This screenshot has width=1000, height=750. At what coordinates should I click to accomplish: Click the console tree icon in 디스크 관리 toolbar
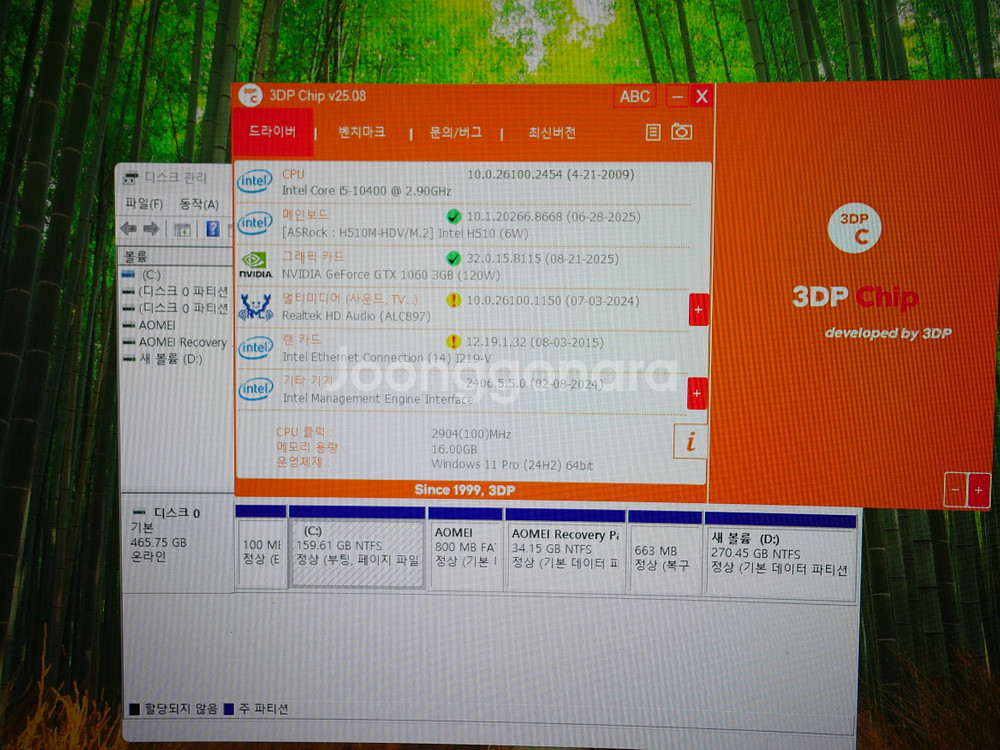[182, 230]
